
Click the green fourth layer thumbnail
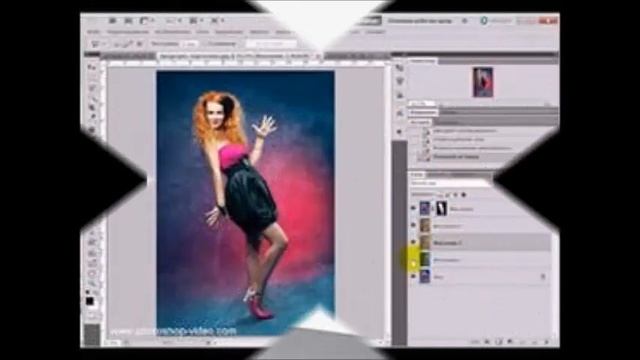click(x=425, y=259)
